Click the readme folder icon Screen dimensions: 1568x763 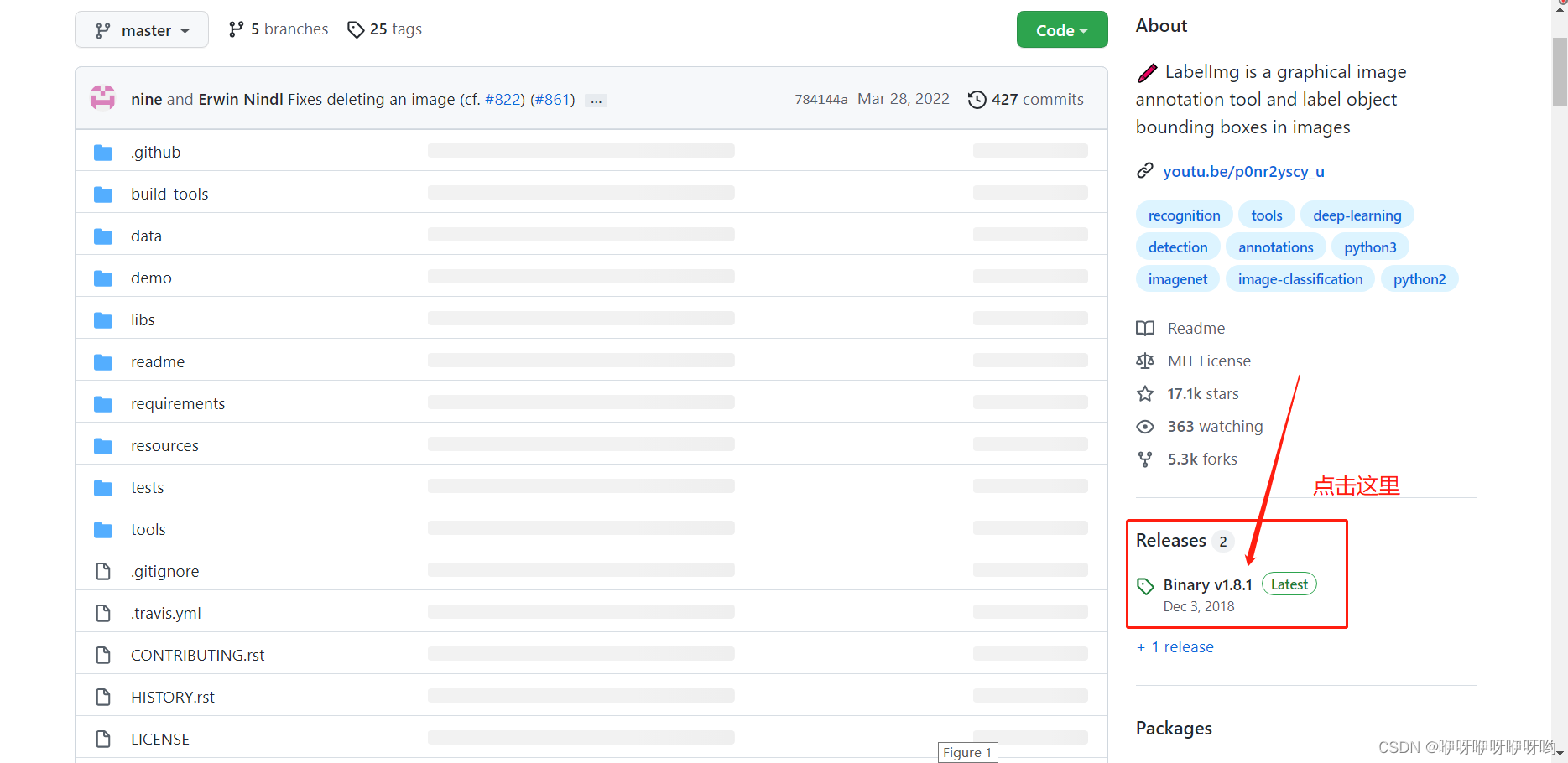tap(103, 361)
